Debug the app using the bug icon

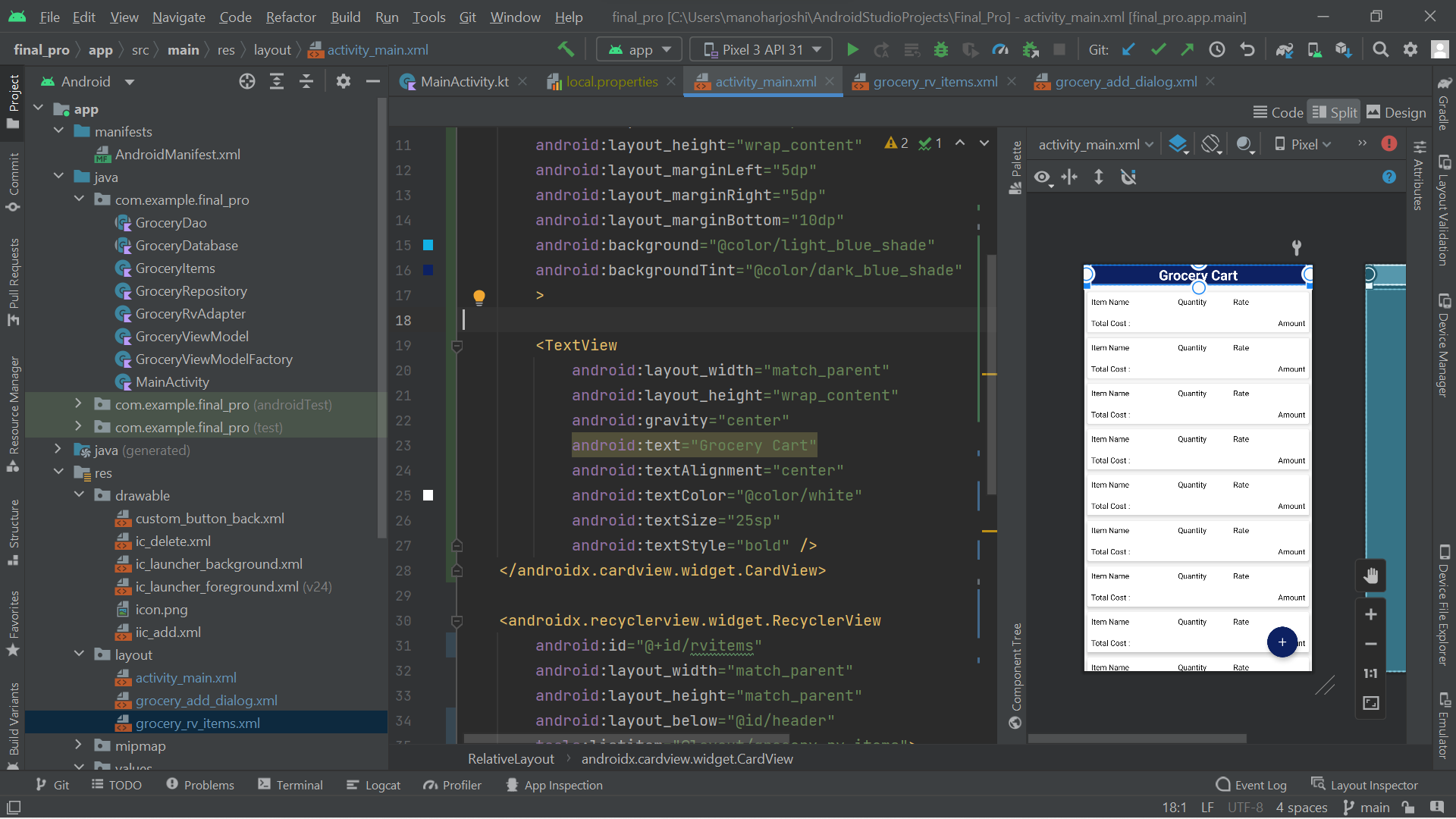[940, 49]
